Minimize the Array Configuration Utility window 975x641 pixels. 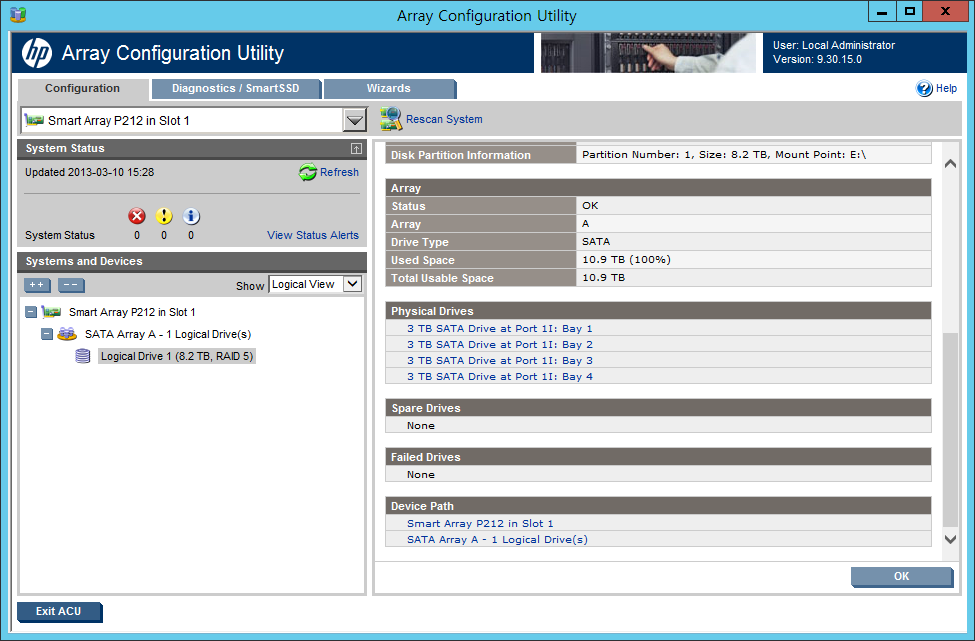882,12
